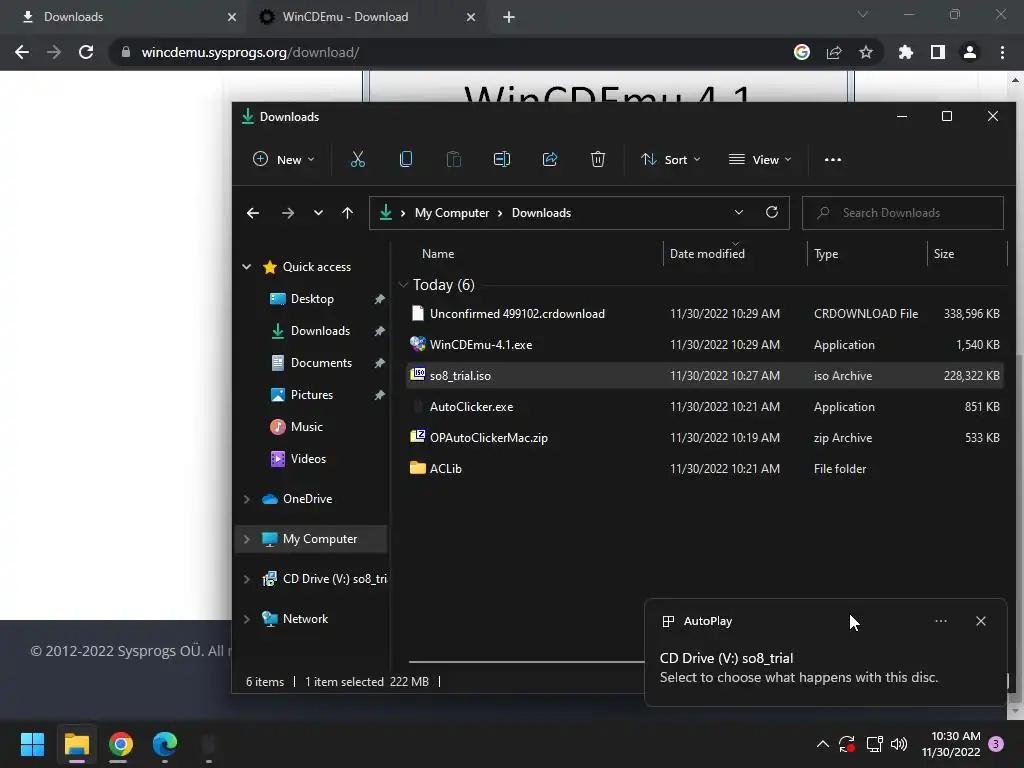The height and width of the screenshot is (768, 1024).
Task: Open volume icon in system tray
Action: click(x=899, y=744)
